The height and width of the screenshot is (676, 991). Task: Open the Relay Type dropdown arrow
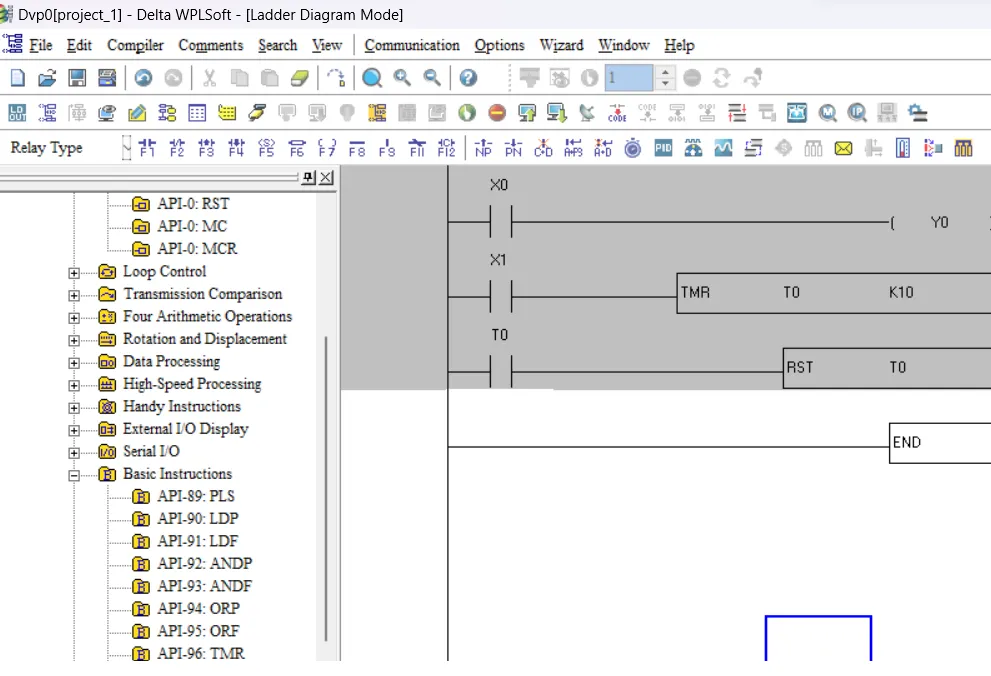point(126,148)
